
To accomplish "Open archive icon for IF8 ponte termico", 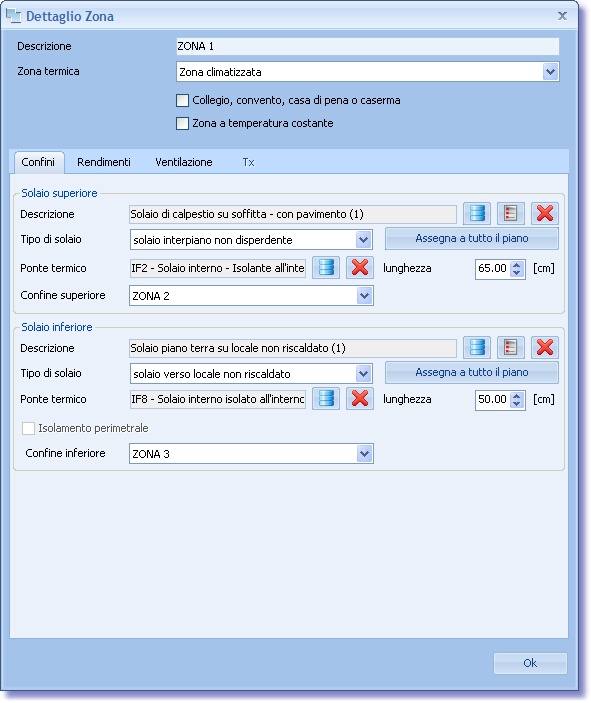I will (326, 399).
